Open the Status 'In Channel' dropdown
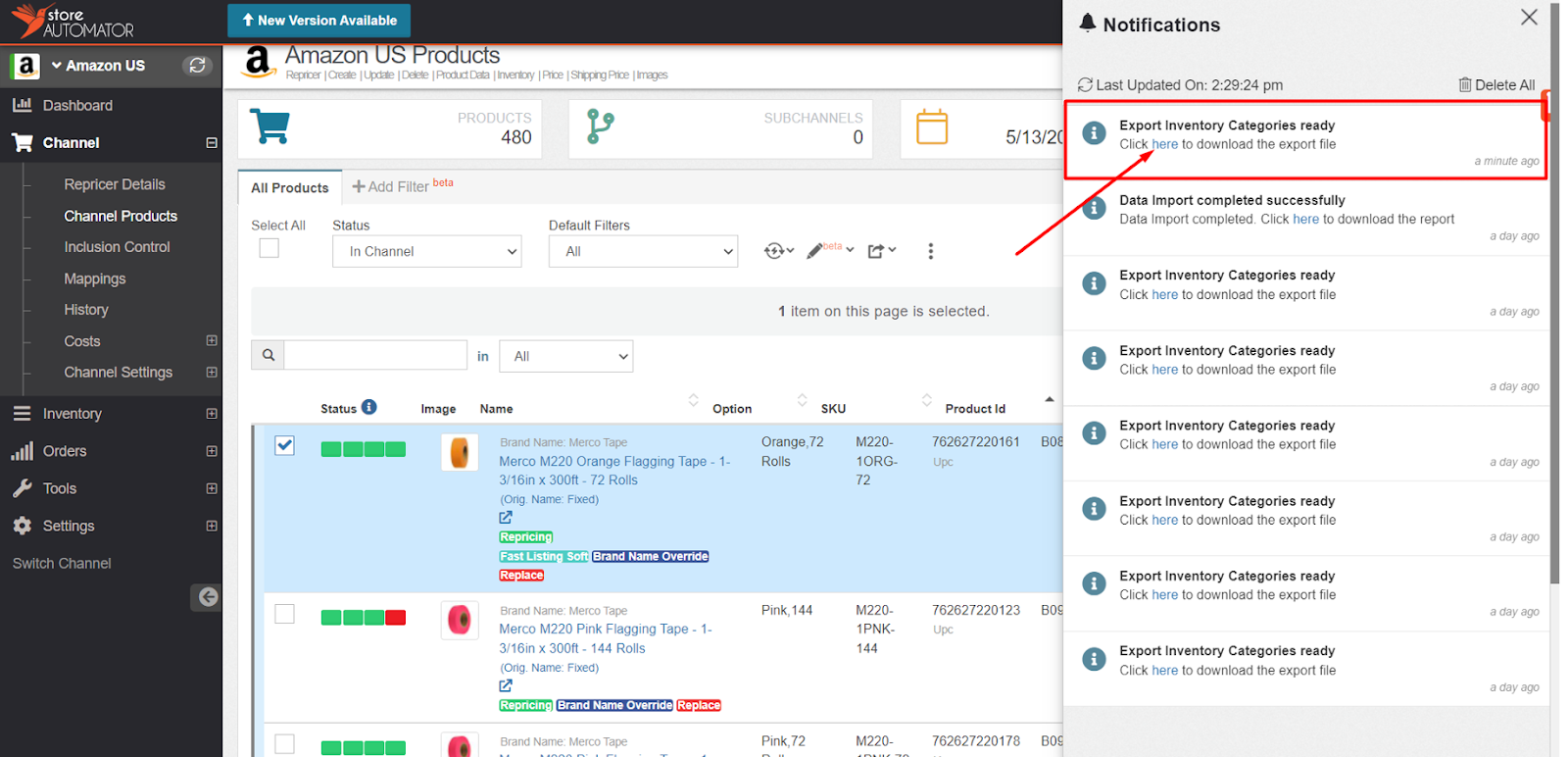The image size is (1568, 757). [x=427, y=251]
